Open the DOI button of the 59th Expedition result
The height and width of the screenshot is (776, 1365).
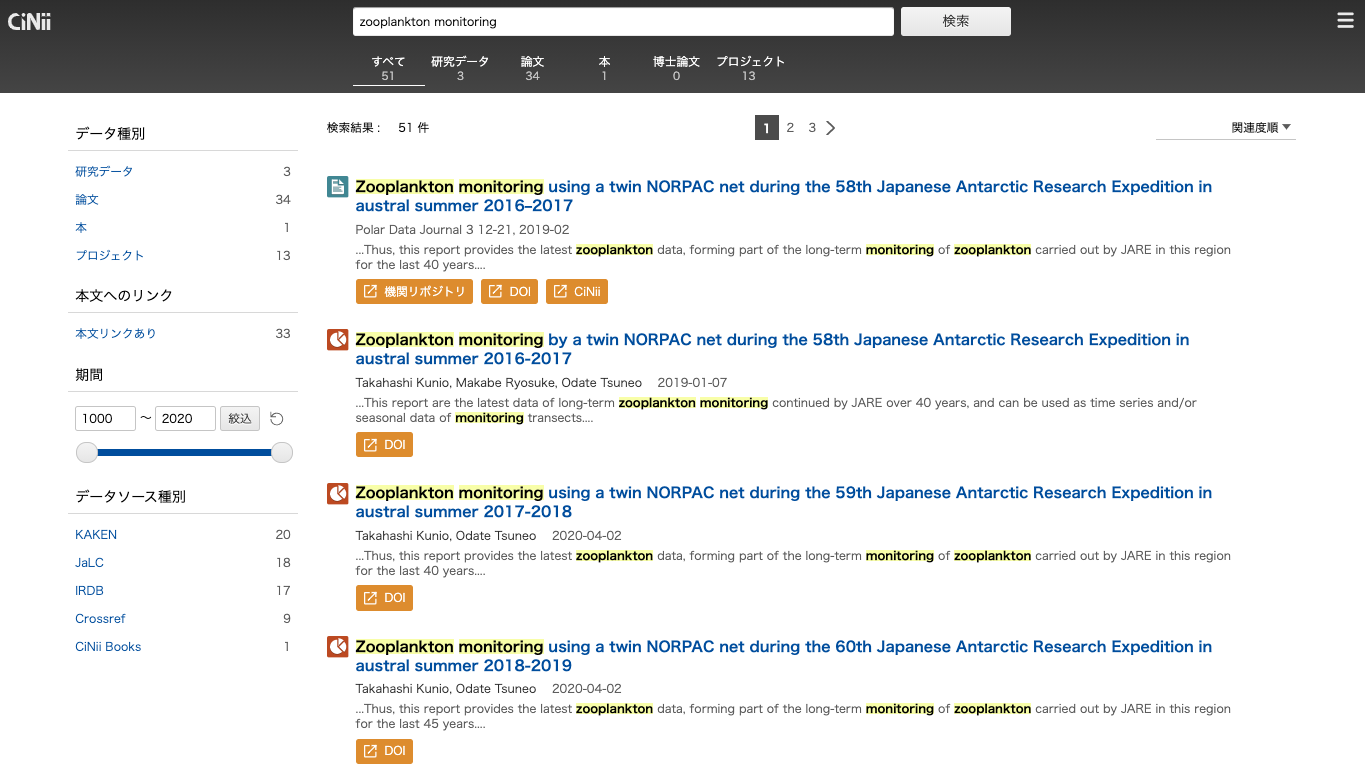[x=384, y=598]
